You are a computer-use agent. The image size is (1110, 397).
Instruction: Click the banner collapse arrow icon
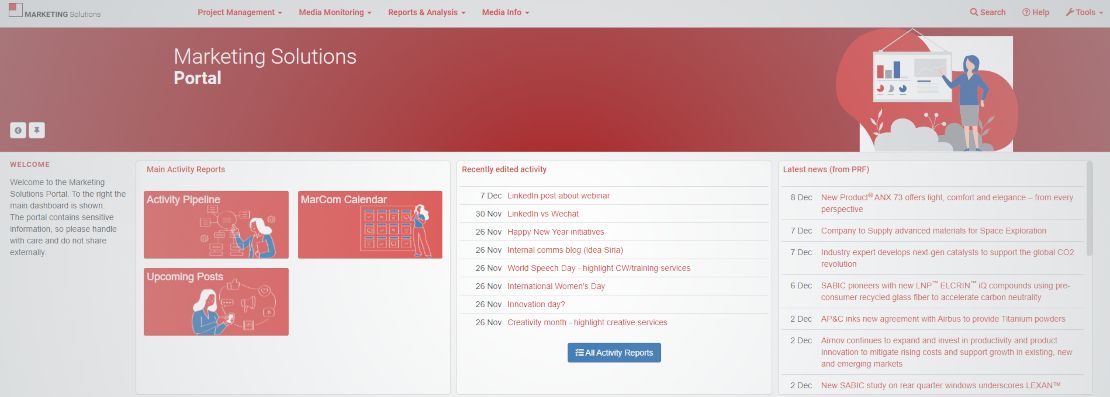tap(18, 130)
